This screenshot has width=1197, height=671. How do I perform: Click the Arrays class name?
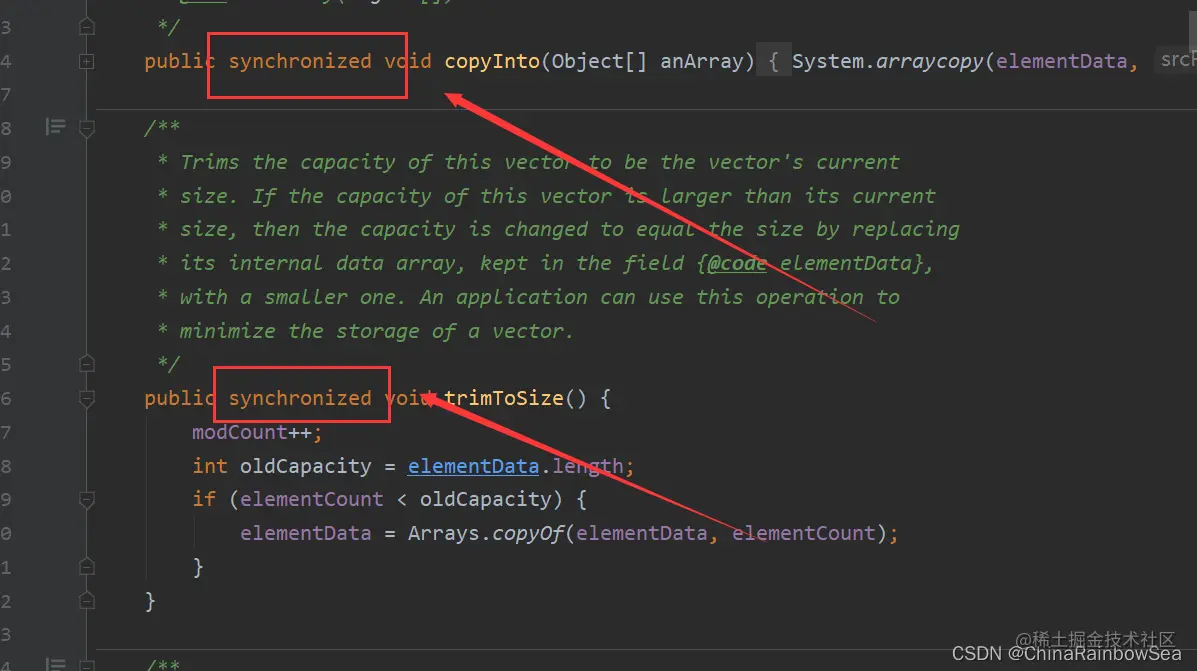(443, 533)
